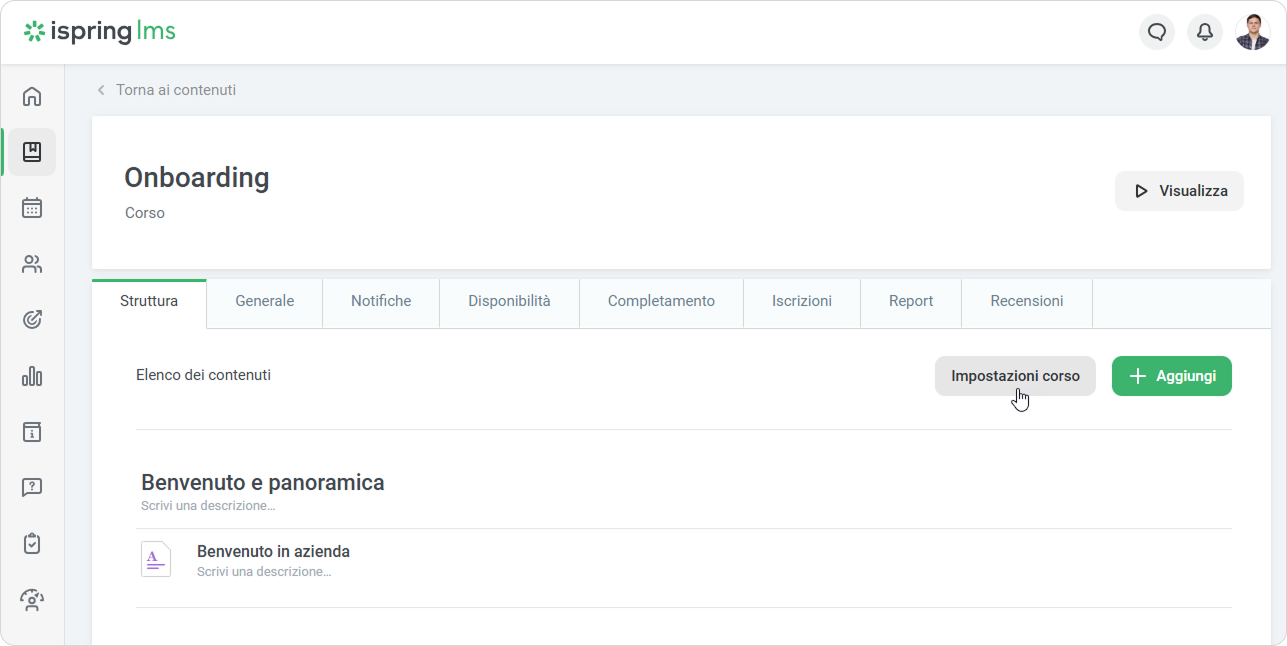1287x646 pixels.
Task: Open the Notifiche tab
Action: point(381,301)
